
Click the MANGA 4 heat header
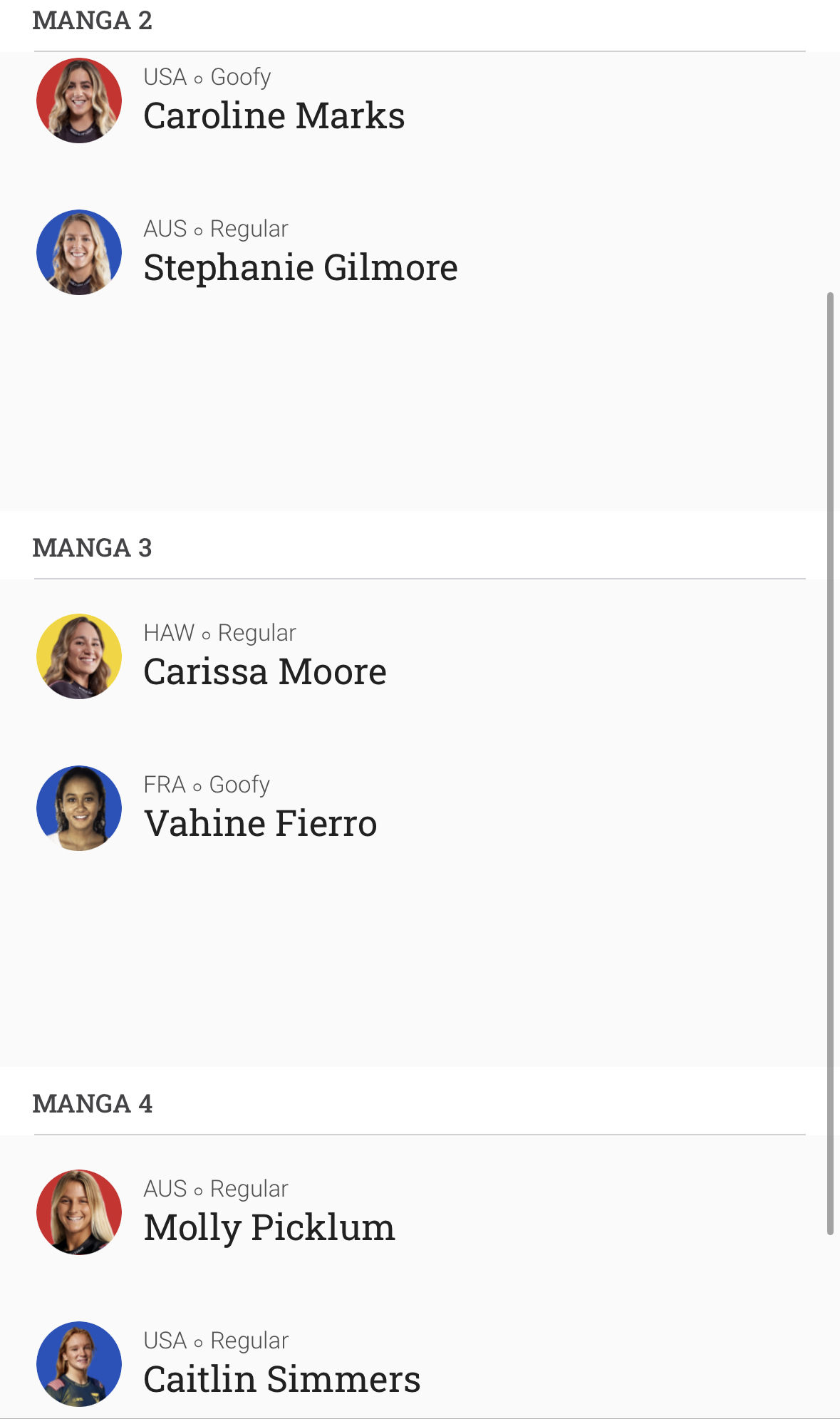click(93, 1104)
